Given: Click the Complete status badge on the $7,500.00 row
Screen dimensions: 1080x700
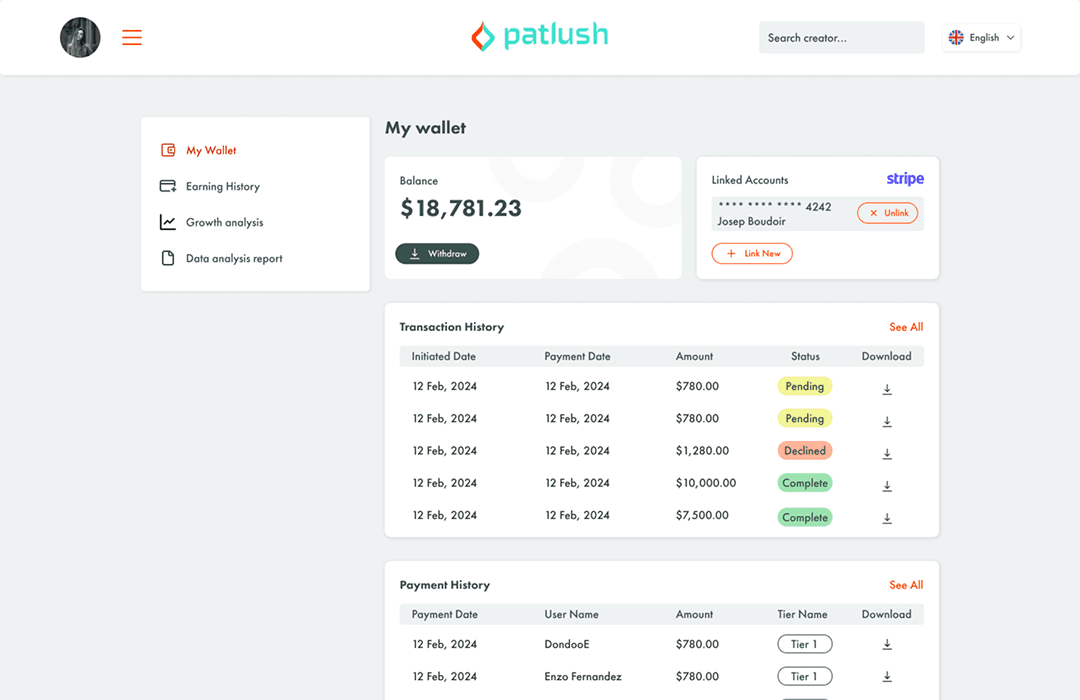Looking at the screenshot, I should 804,517.
